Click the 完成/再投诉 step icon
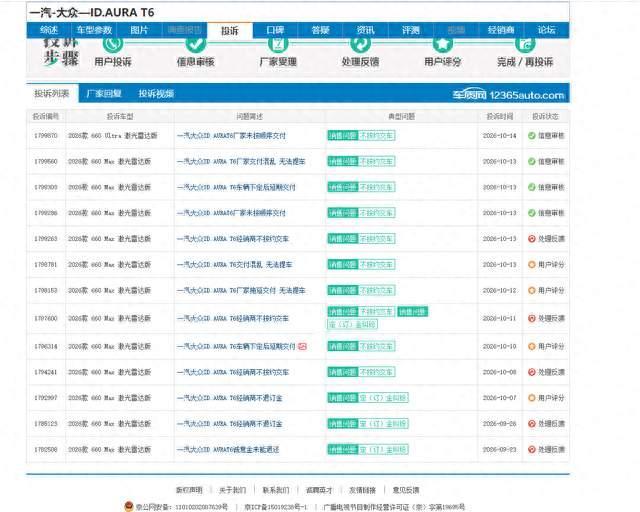This screenshot has width=640, height=512. [x=525, y=44]
